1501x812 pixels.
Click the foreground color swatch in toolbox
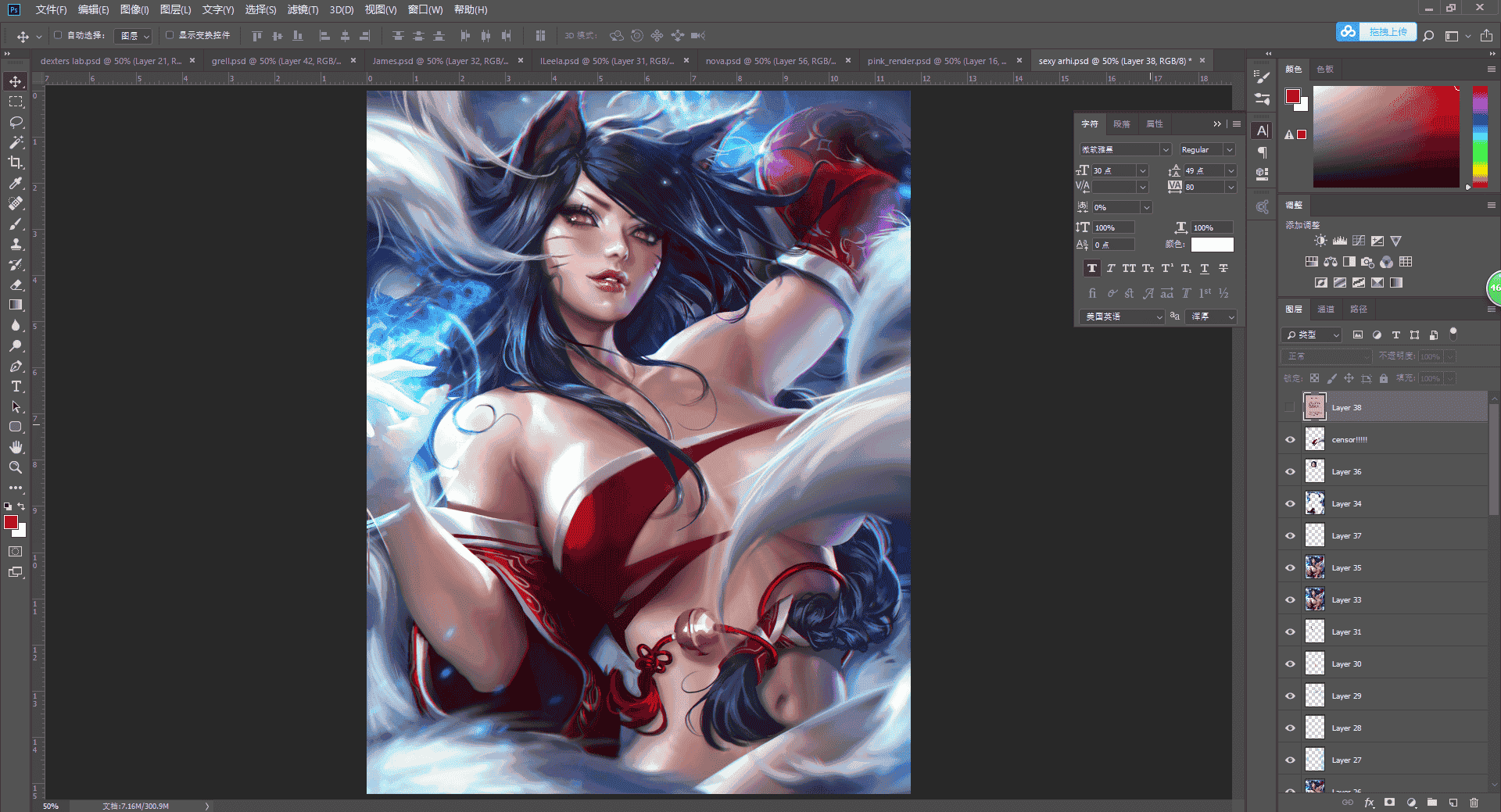11,522
